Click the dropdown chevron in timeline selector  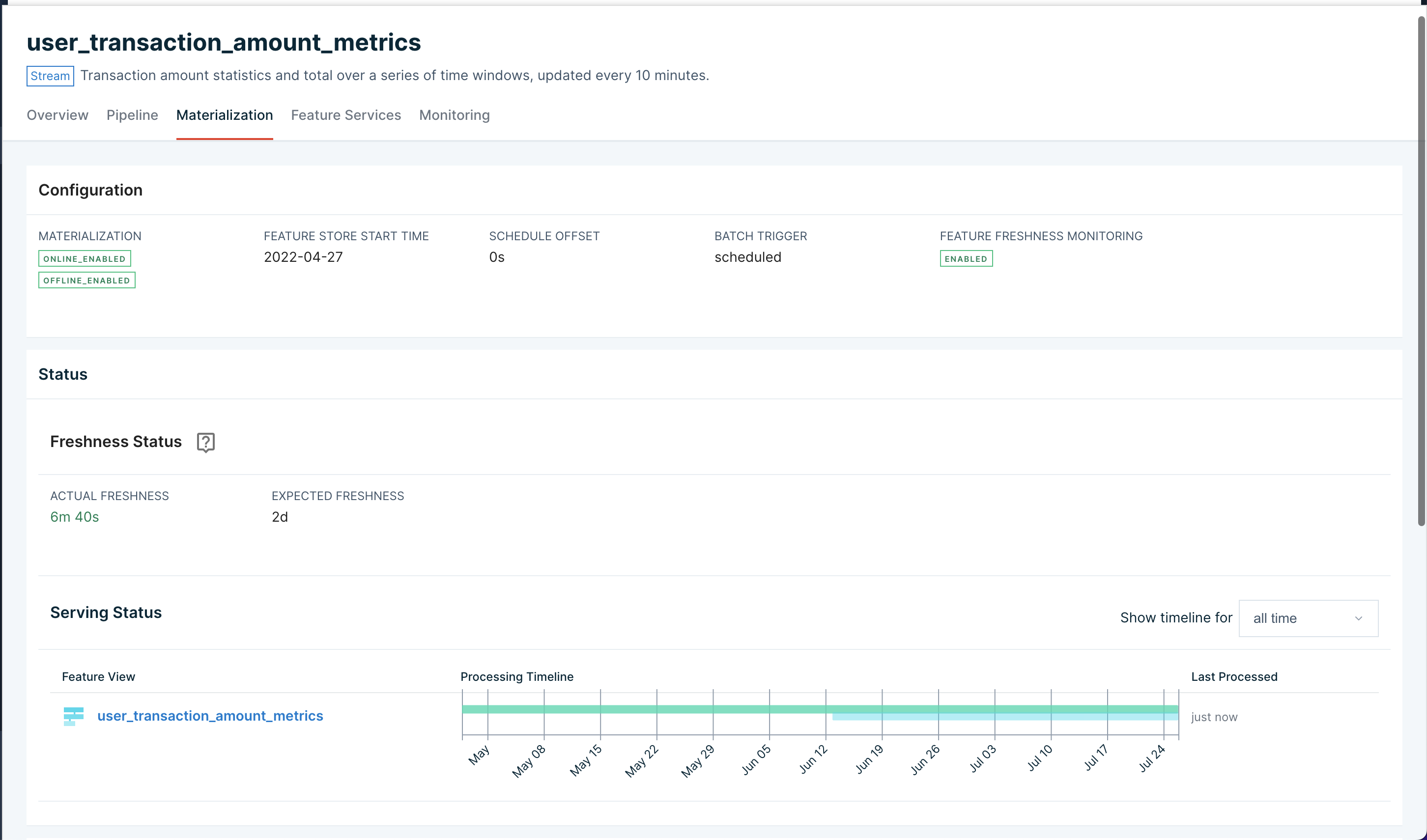coord(1359,618)
